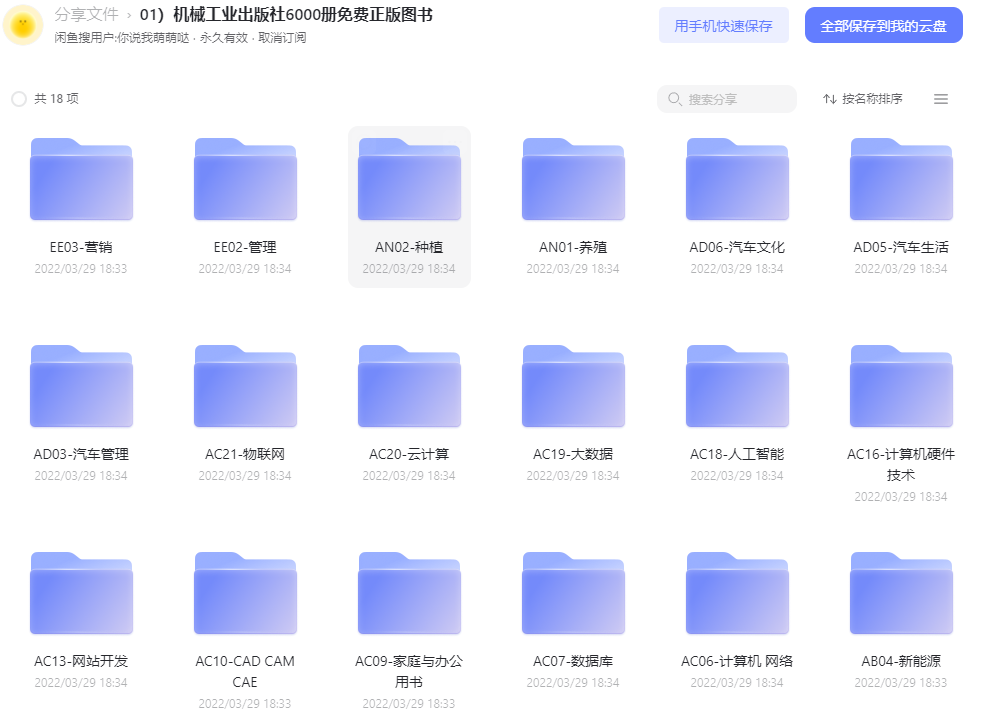The height and width of the screenshot is (727, 981).
Task: Open the AC13-网站开发 folder icon
Action: pos(81,593)
